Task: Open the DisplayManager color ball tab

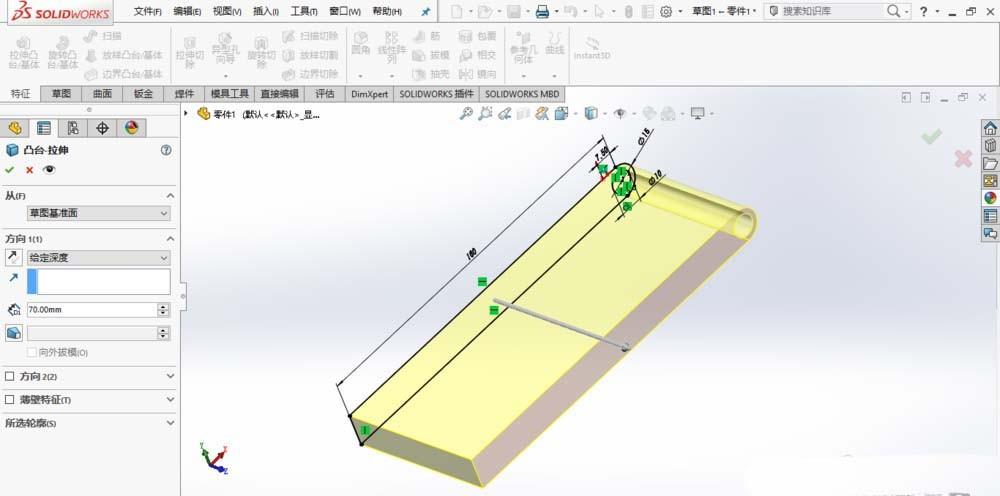Action: pyautogui.click(x=131, y=128)
